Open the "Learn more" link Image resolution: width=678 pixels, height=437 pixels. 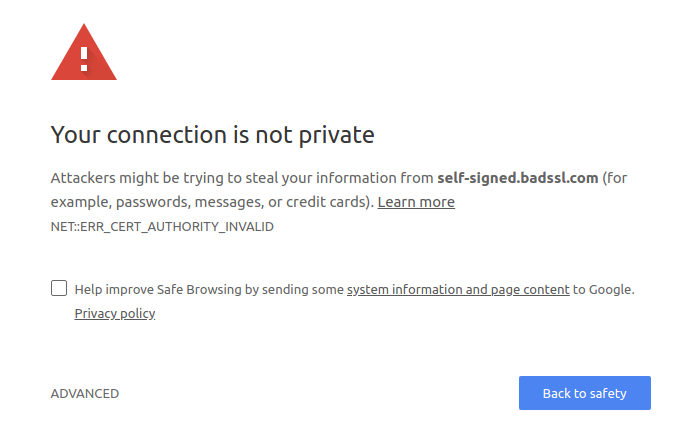(416, 202)
